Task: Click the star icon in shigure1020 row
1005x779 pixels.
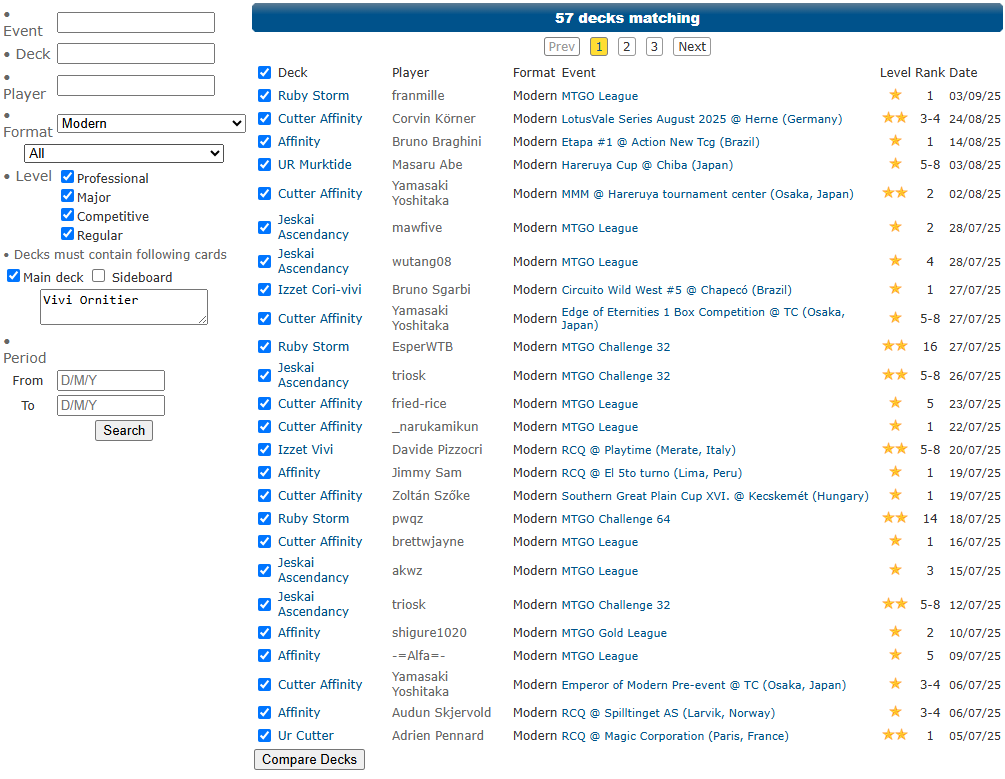Action: 895,632
